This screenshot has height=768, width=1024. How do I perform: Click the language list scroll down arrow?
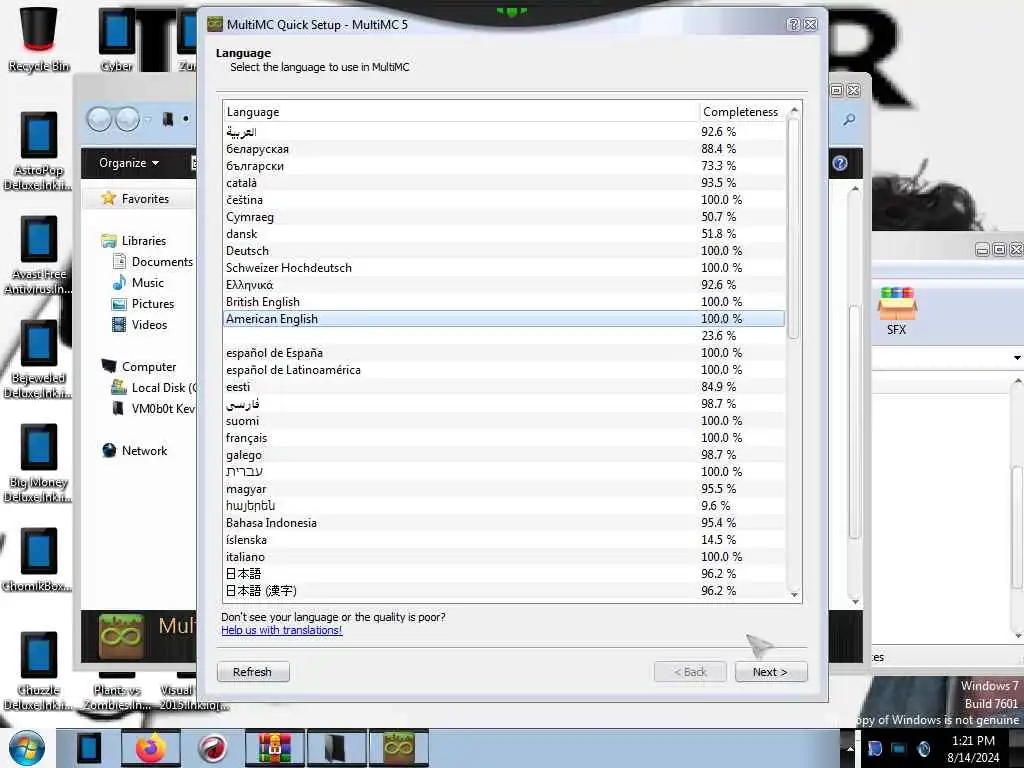coord(794,594)
